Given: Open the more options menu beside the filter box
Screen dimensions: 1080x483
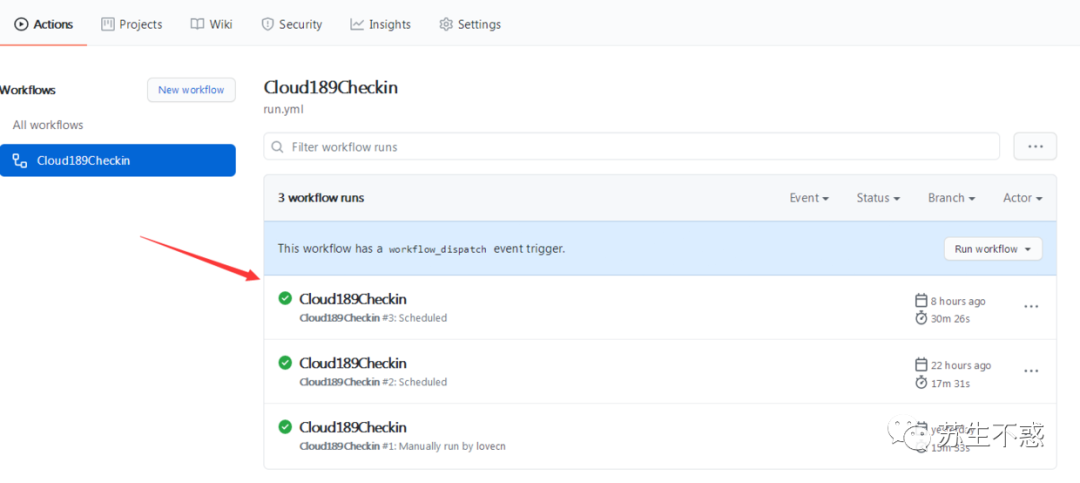Looking at the screenshot, I should 1035,147.
